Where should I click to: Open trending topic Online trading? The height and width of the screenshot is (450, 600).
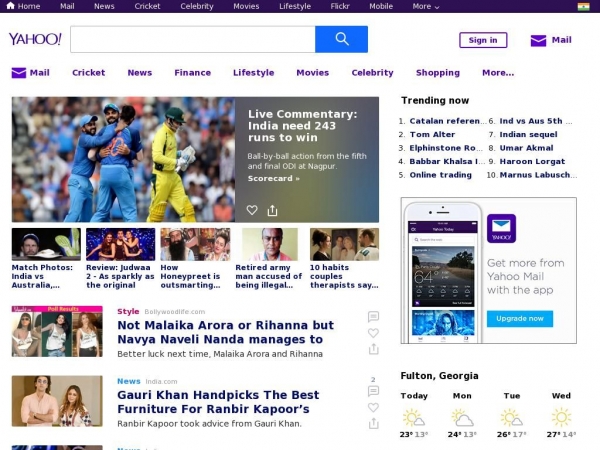[x=440, y=175]
